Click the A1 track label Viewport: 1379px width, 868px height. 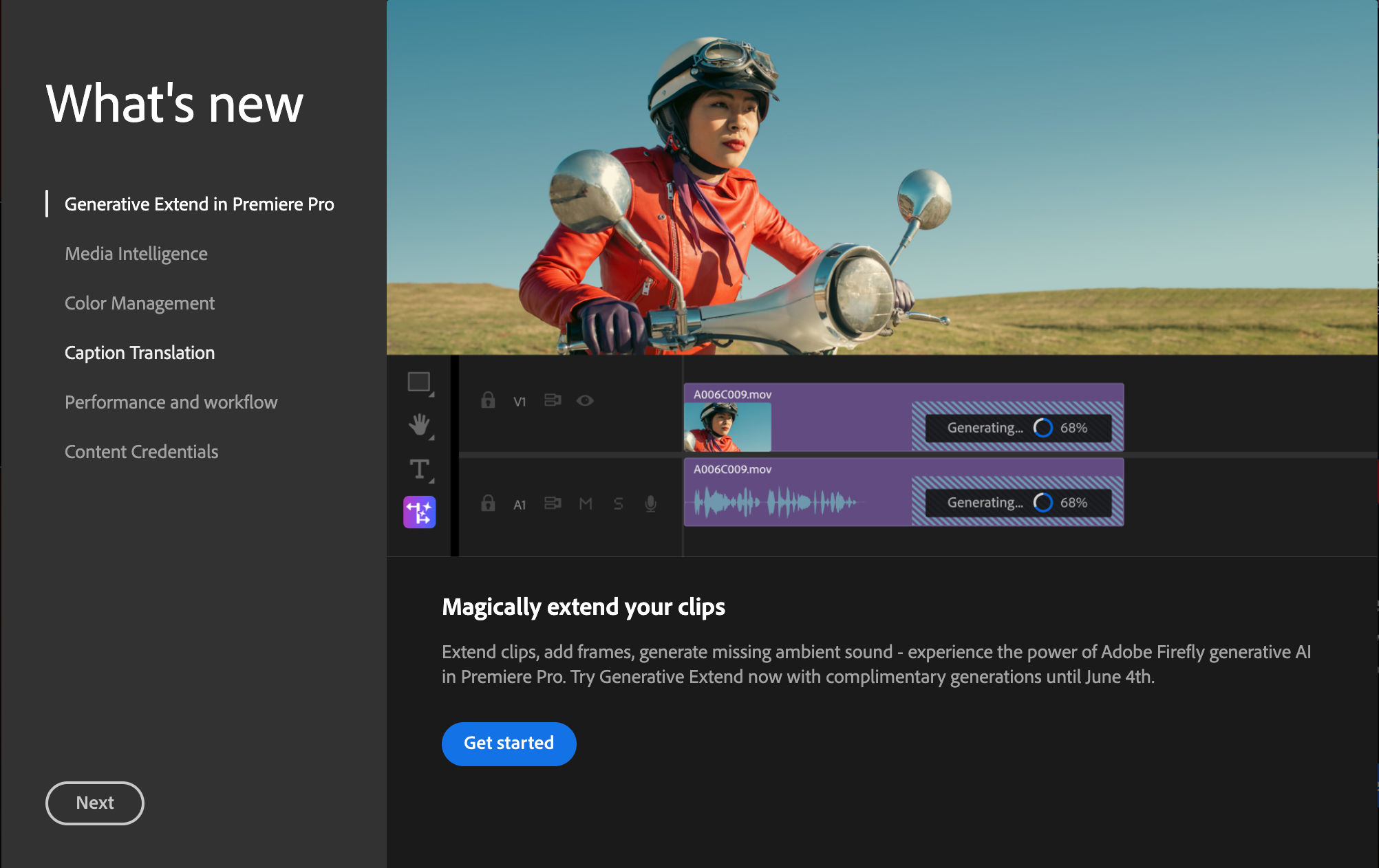[520, 505]
